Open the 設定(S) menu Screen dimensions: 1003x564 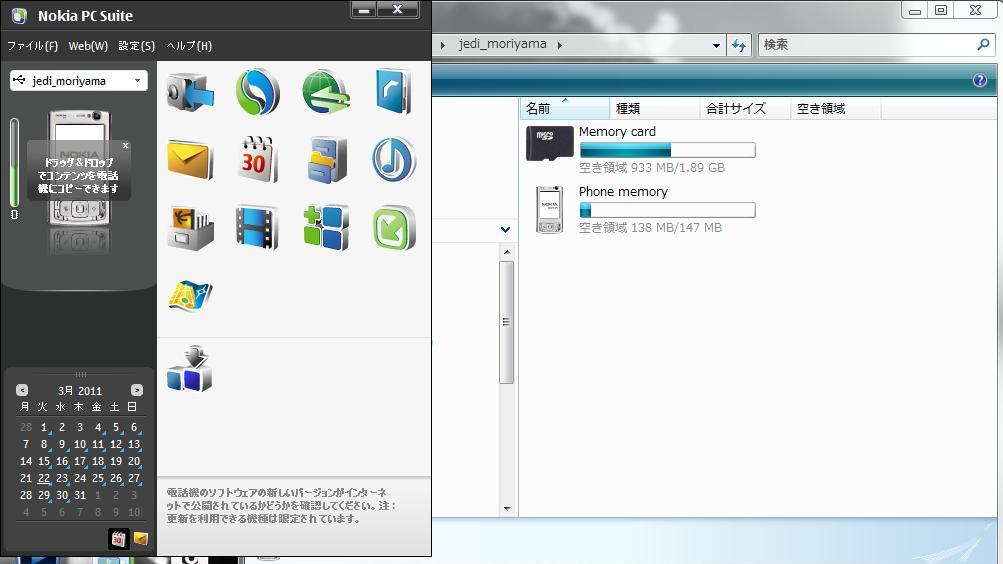click(x=136, y=46)
